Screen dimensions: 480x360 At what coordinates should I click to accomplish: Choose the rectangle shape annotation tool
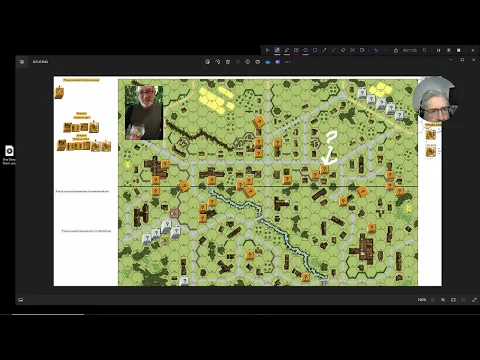tap(315, 50)
